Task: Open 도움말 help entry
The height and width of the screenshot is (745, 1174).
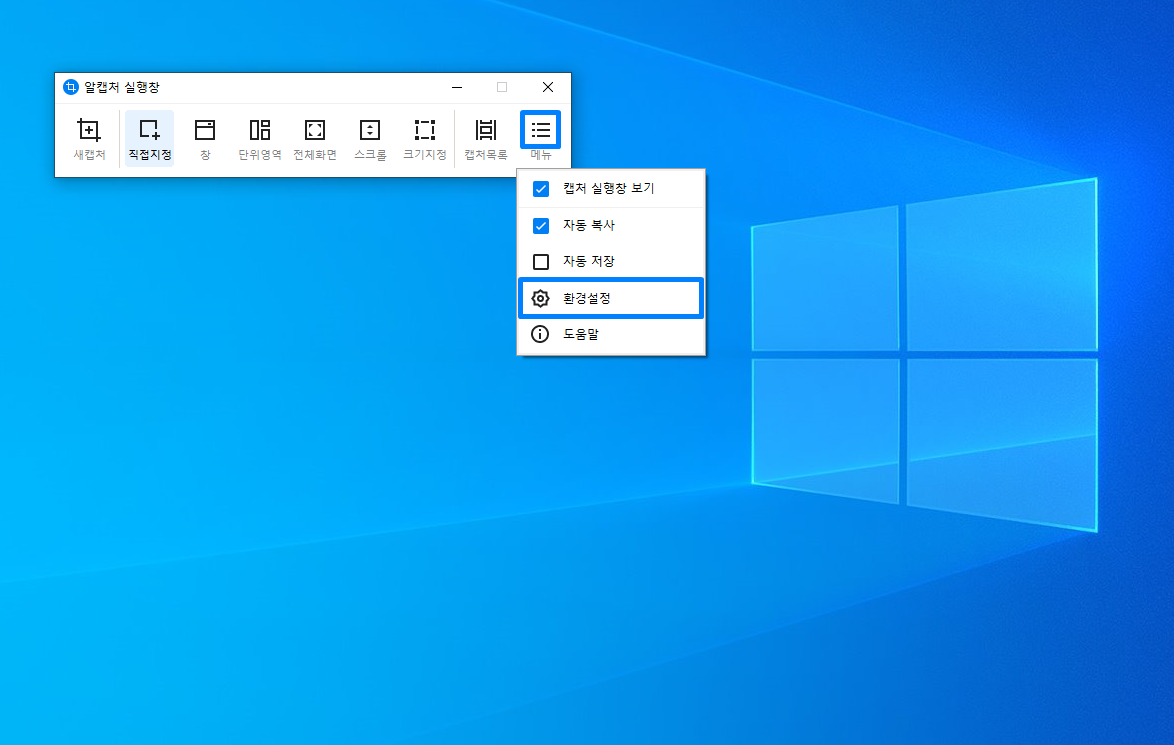Action: click(611, 334)
